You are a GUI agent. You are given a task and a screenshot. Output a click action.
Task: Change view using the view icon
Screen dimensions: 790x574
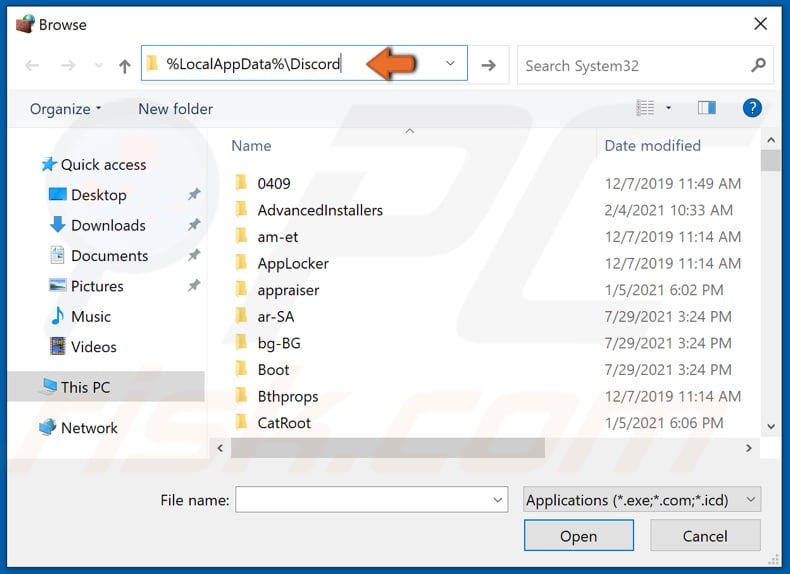(645, 108)
